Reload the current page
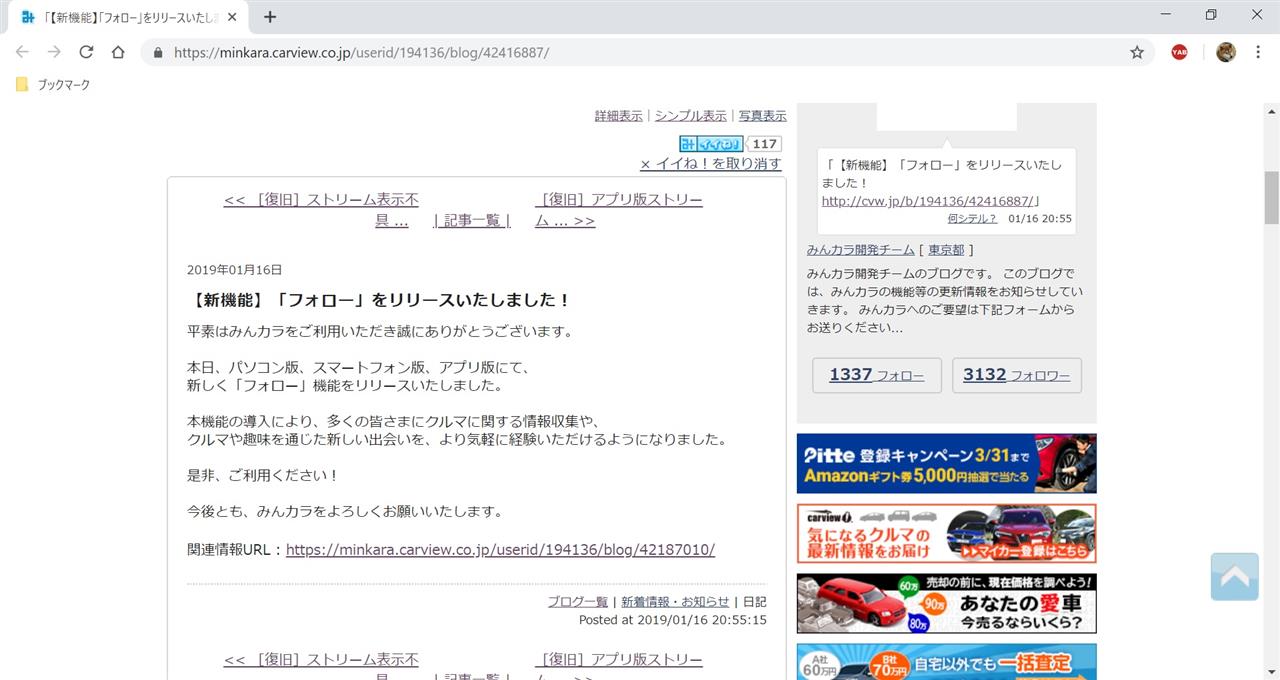Image resolution: width=1280 pixels, height=680 pixels. click(x=86, y=52)
